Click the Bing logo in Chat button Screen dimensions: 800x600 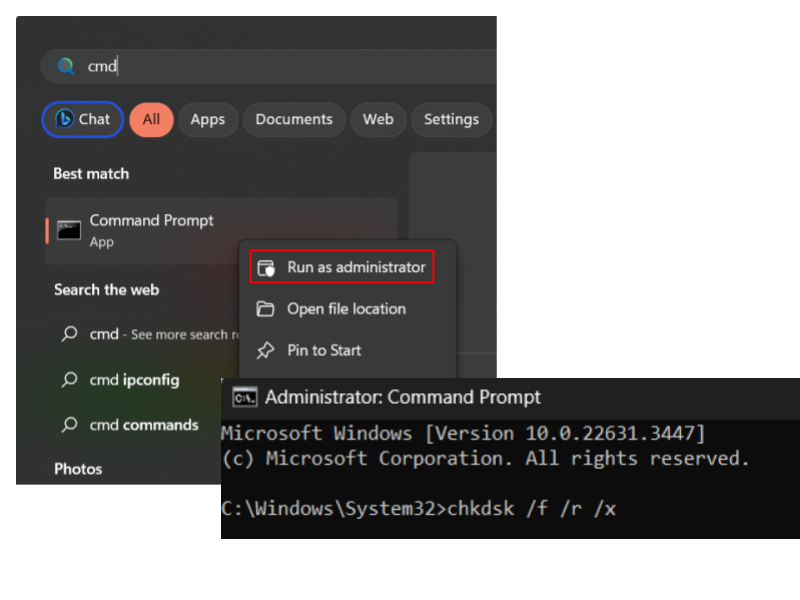point(64,119)
